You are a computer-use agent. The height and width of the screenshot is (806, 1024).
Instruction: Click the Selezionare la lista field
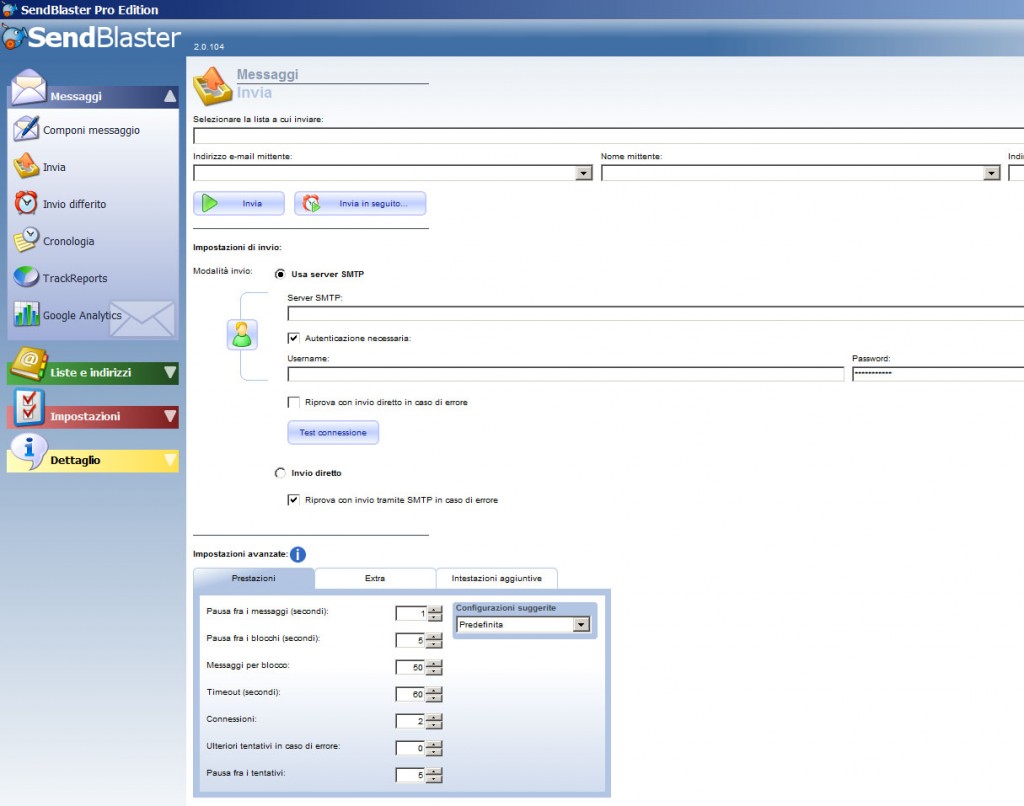tap(609, 136)
